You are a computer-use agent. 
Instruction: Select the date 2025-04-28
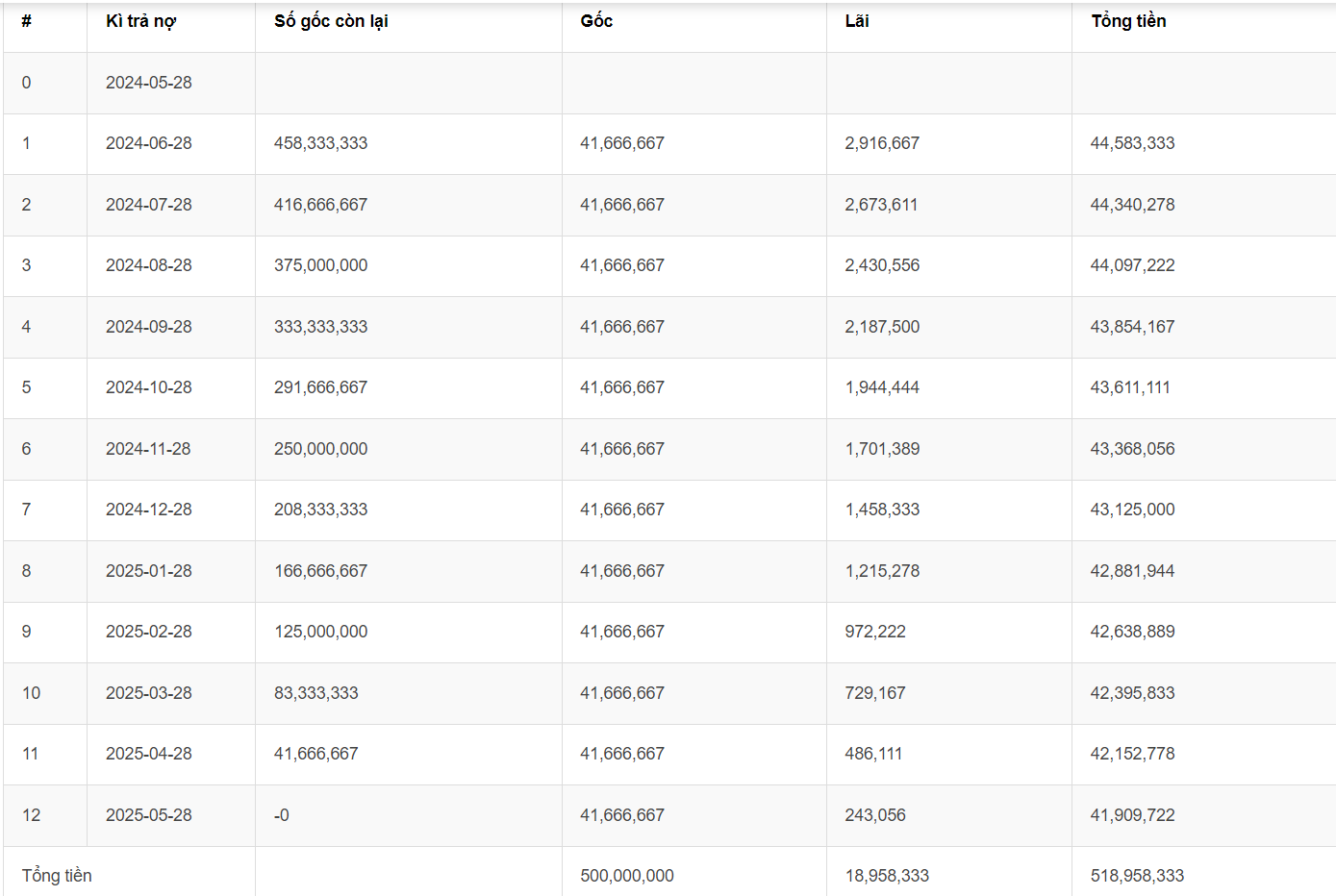pyautogui.click(x=149, y=754)
